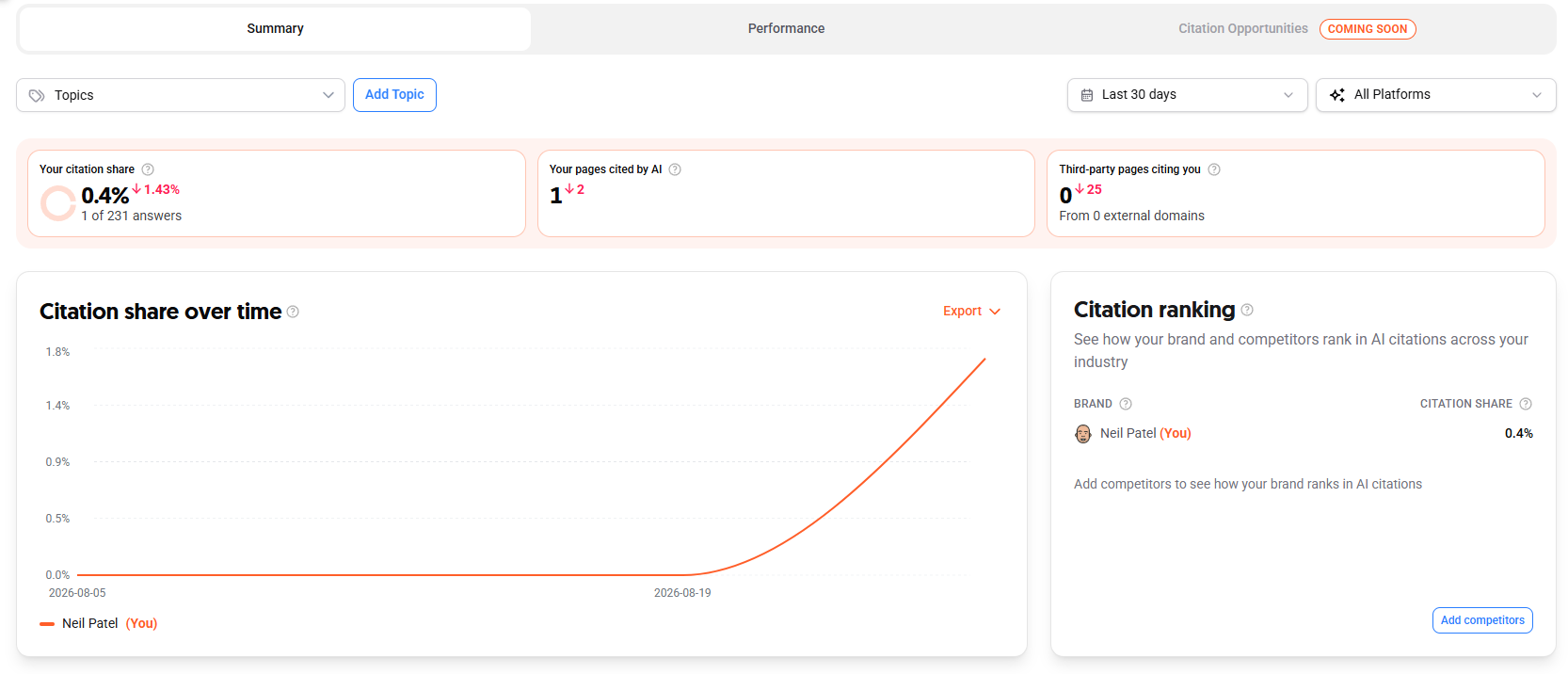
Task: Open the Export dropdown menu
Action: click(x=971, y=312)
